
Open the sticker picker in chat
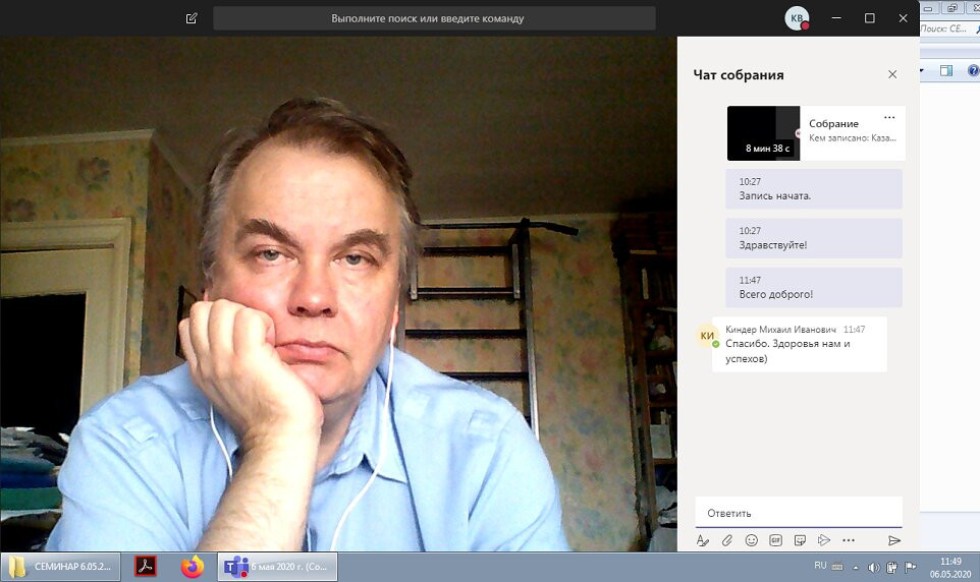(800, 540)
